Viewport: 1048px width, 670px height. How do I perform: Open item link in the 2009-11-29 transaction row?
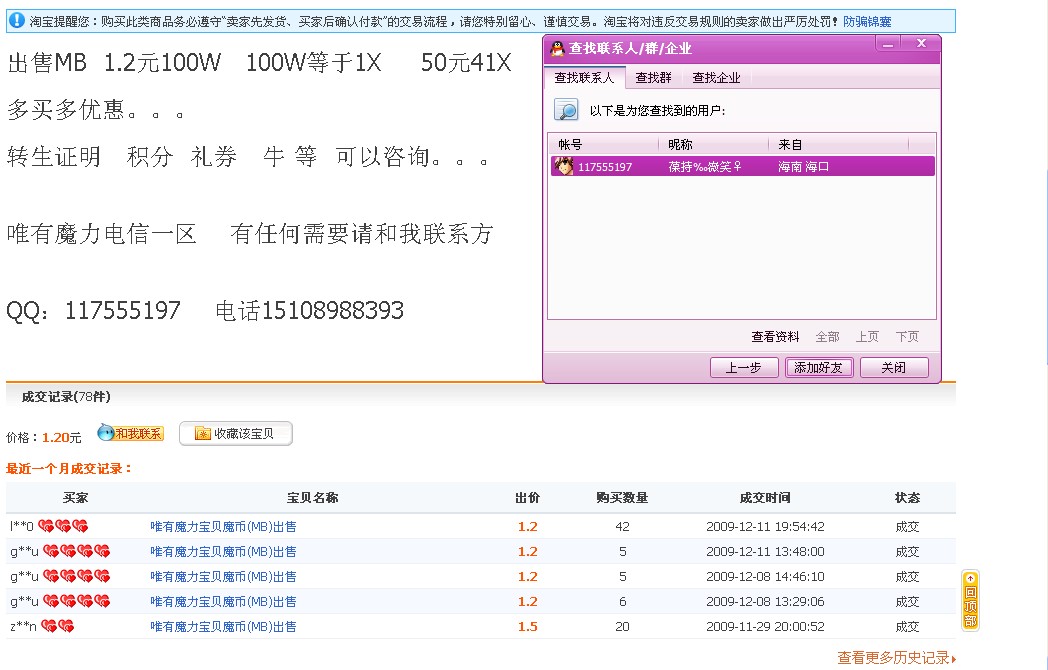223,626
